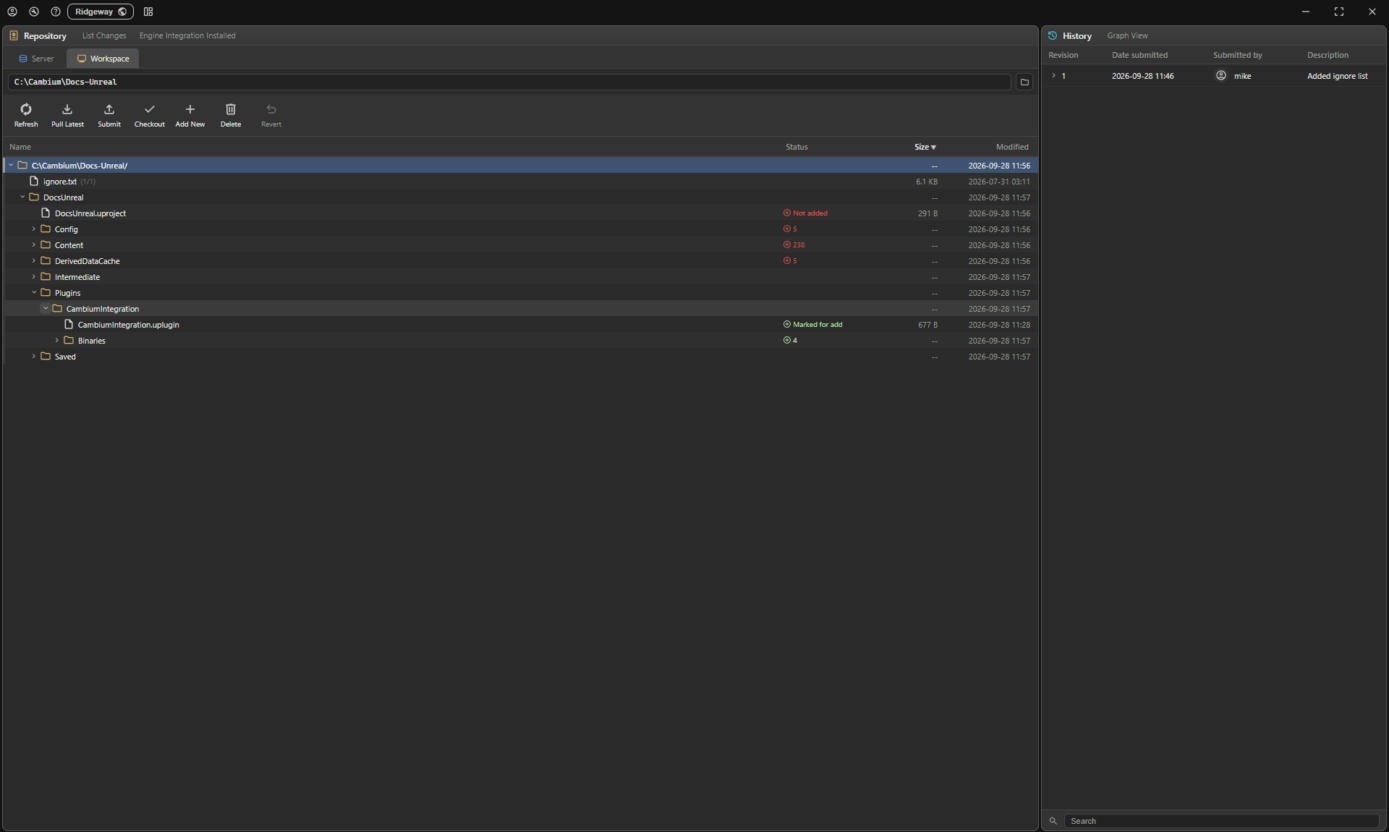The image size is (1389, 832).
Task: Open the List Changes tab
Action: click(x=104, y=36)
